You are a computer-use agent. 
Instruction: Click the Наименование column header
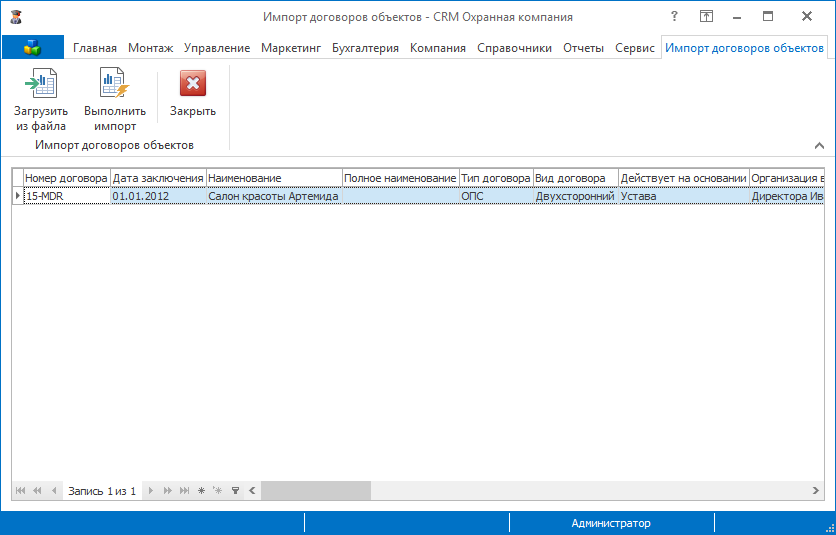(x=274, y=178)
